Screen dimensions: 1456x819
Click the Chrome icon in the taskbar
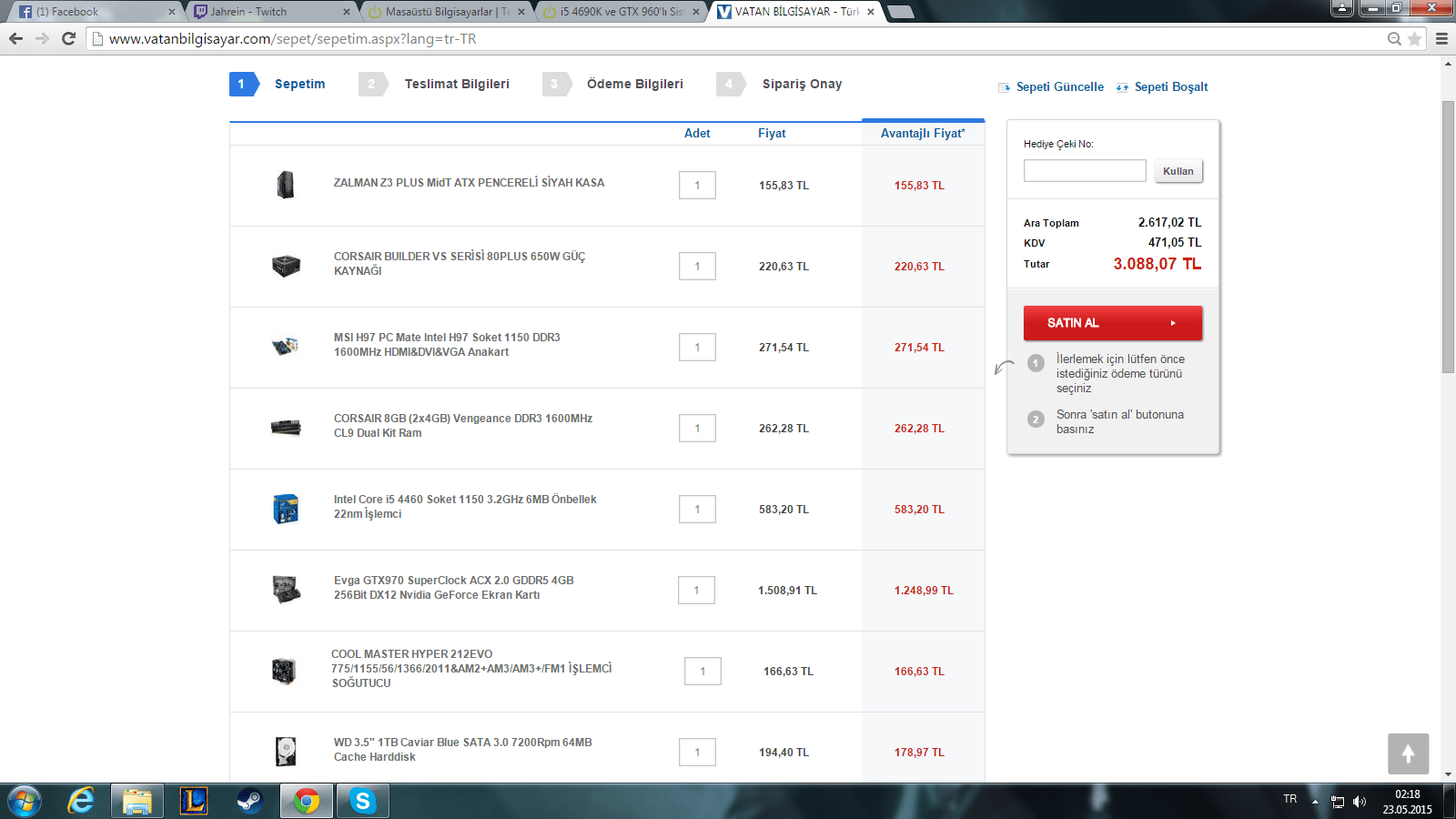coord(307,802)
